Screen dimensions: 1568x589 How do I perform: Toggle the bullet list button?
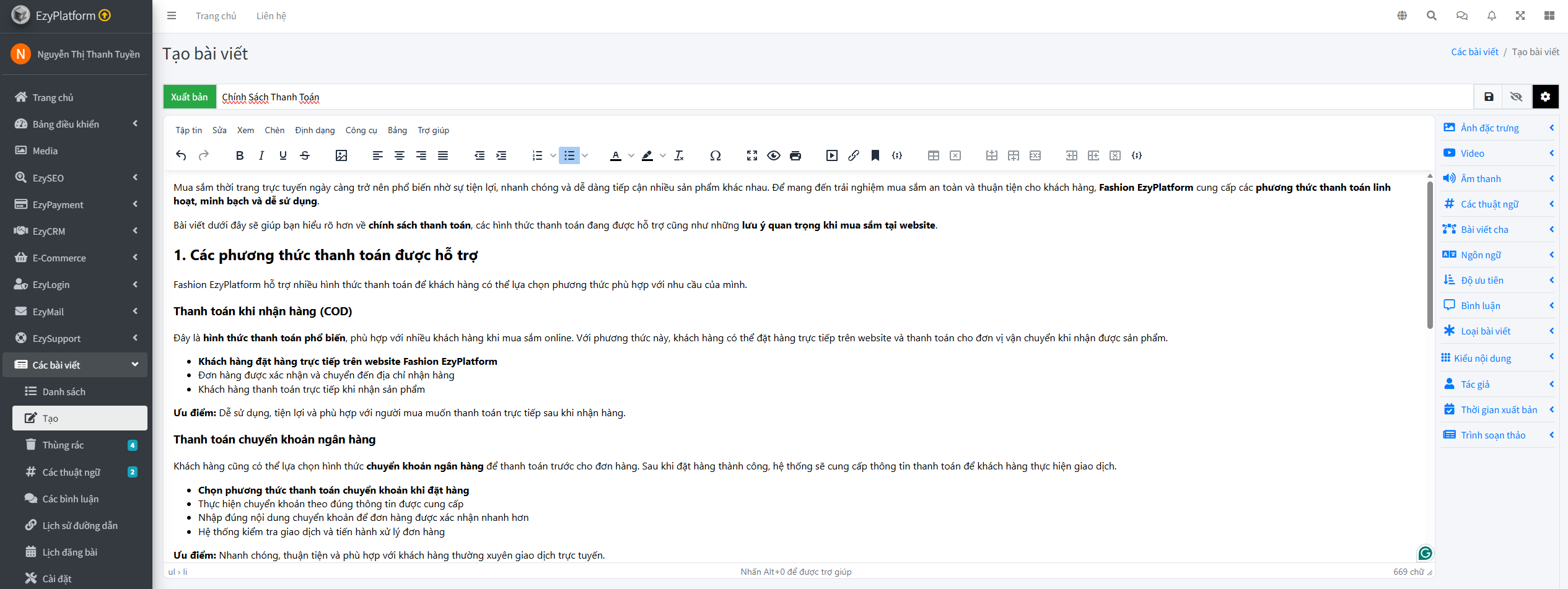point(569,155)
